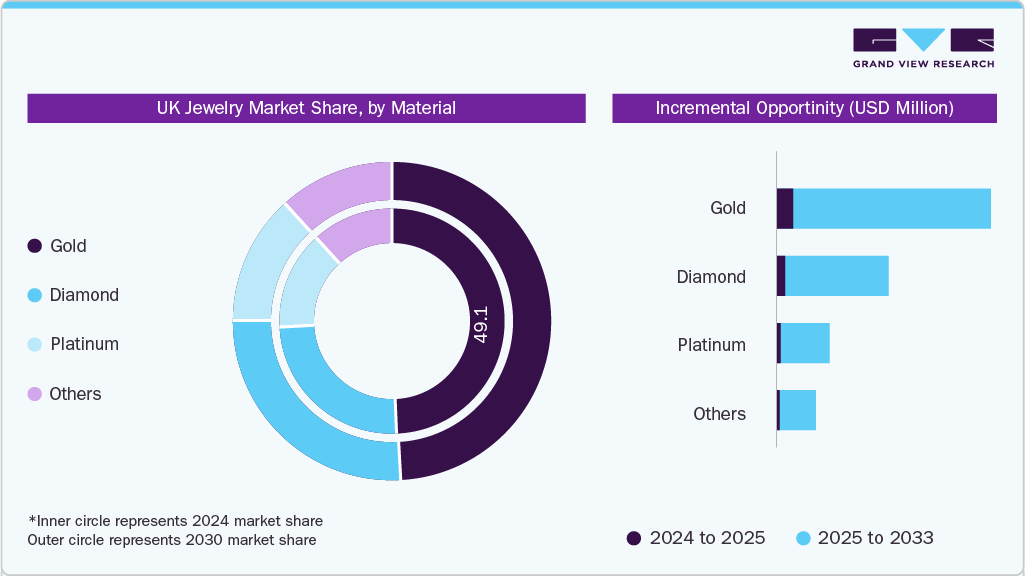
Task: Select the Diamond legend color dot
Action: (34, 295)
